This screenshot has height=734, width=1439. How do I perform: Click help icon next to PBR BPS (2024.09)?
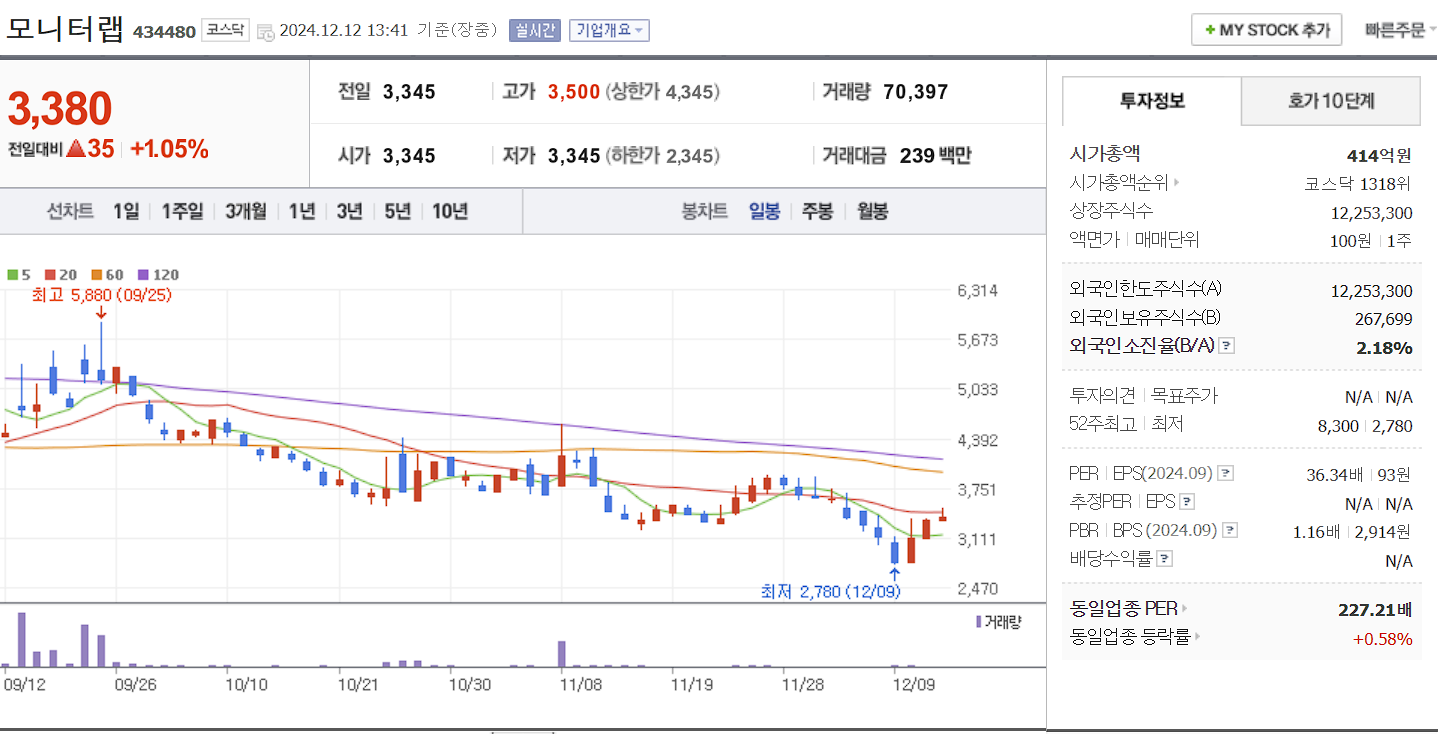click(x=1230, y=531)
